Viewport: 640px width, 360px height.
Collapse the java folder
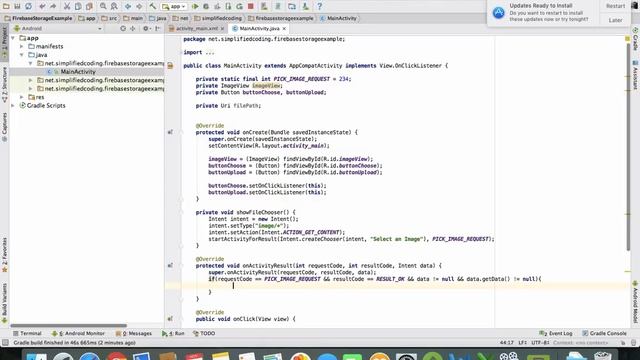pos(22,55)
